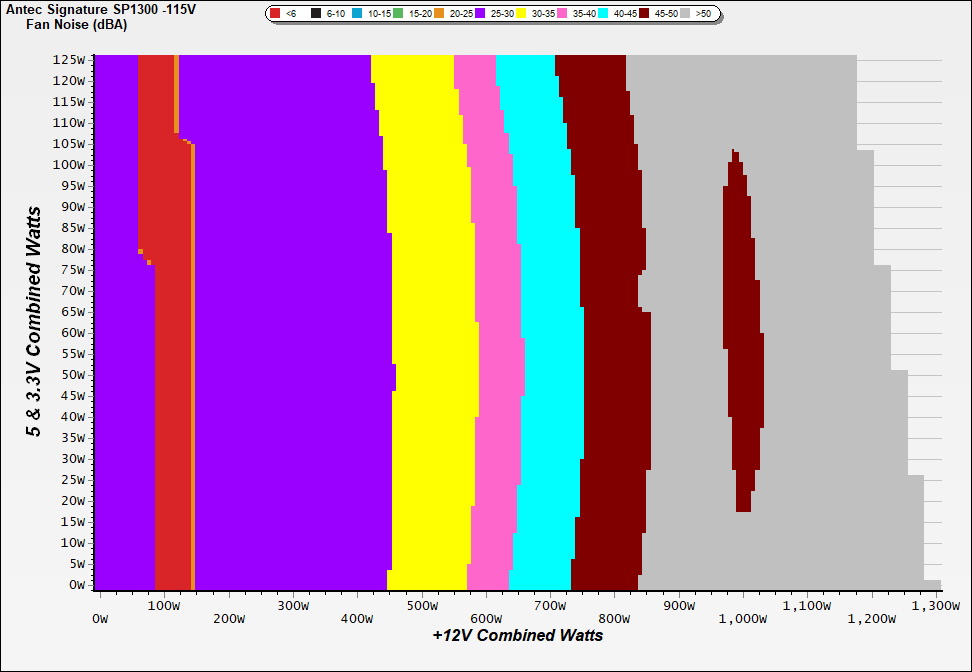
Task: Select the green 15-20 legend swatch
Action: pos(399,14)
